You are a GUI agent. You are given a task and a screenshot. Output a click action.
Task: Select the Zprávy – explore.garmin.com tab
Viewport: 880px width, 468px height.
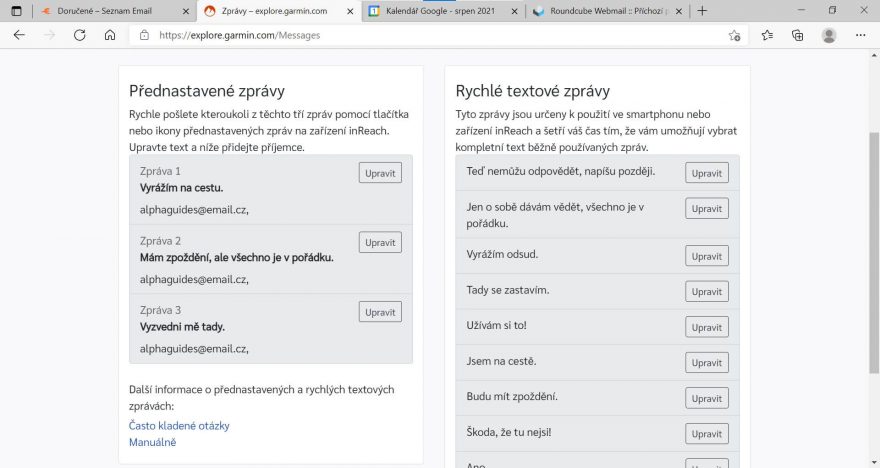click(x=279, y=11)
